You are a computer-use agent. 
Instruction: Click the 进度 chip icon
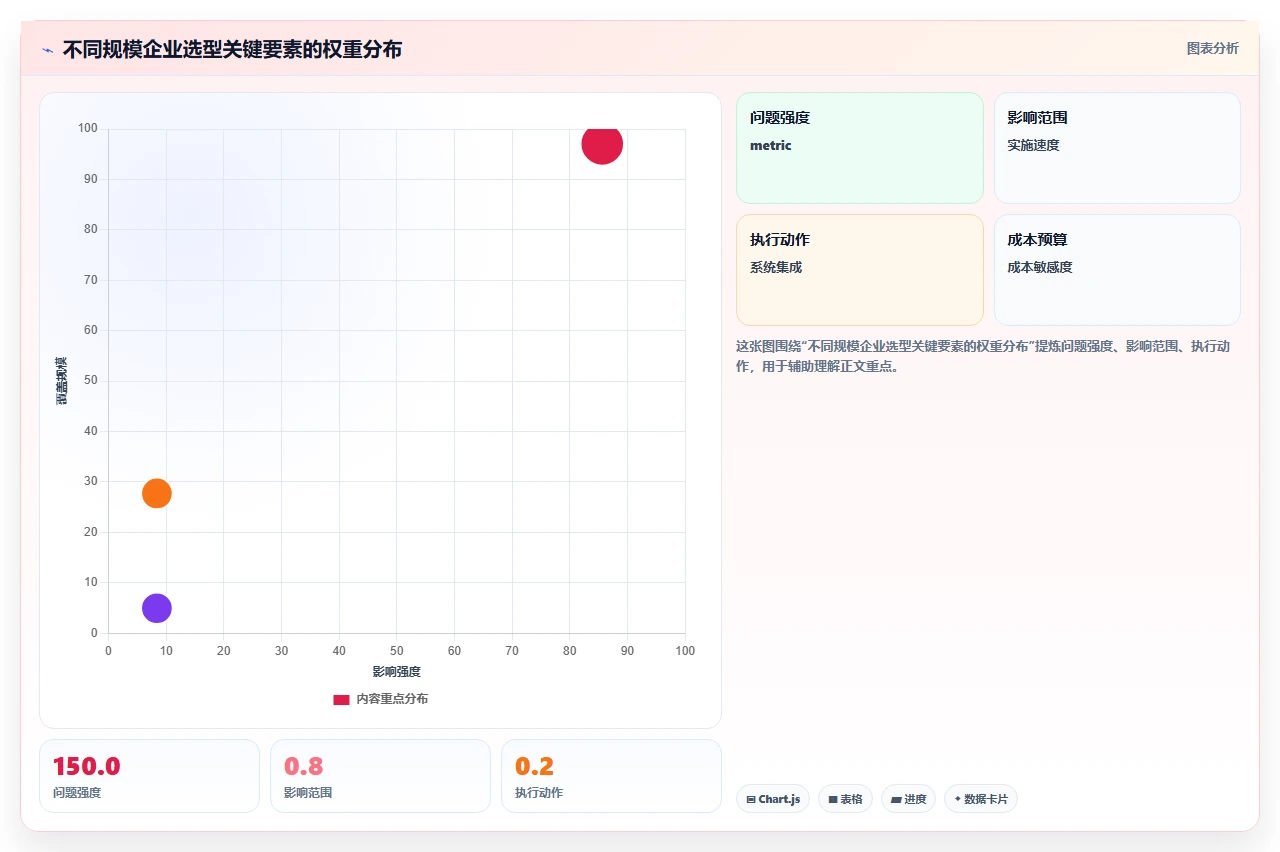coord(895,800)
